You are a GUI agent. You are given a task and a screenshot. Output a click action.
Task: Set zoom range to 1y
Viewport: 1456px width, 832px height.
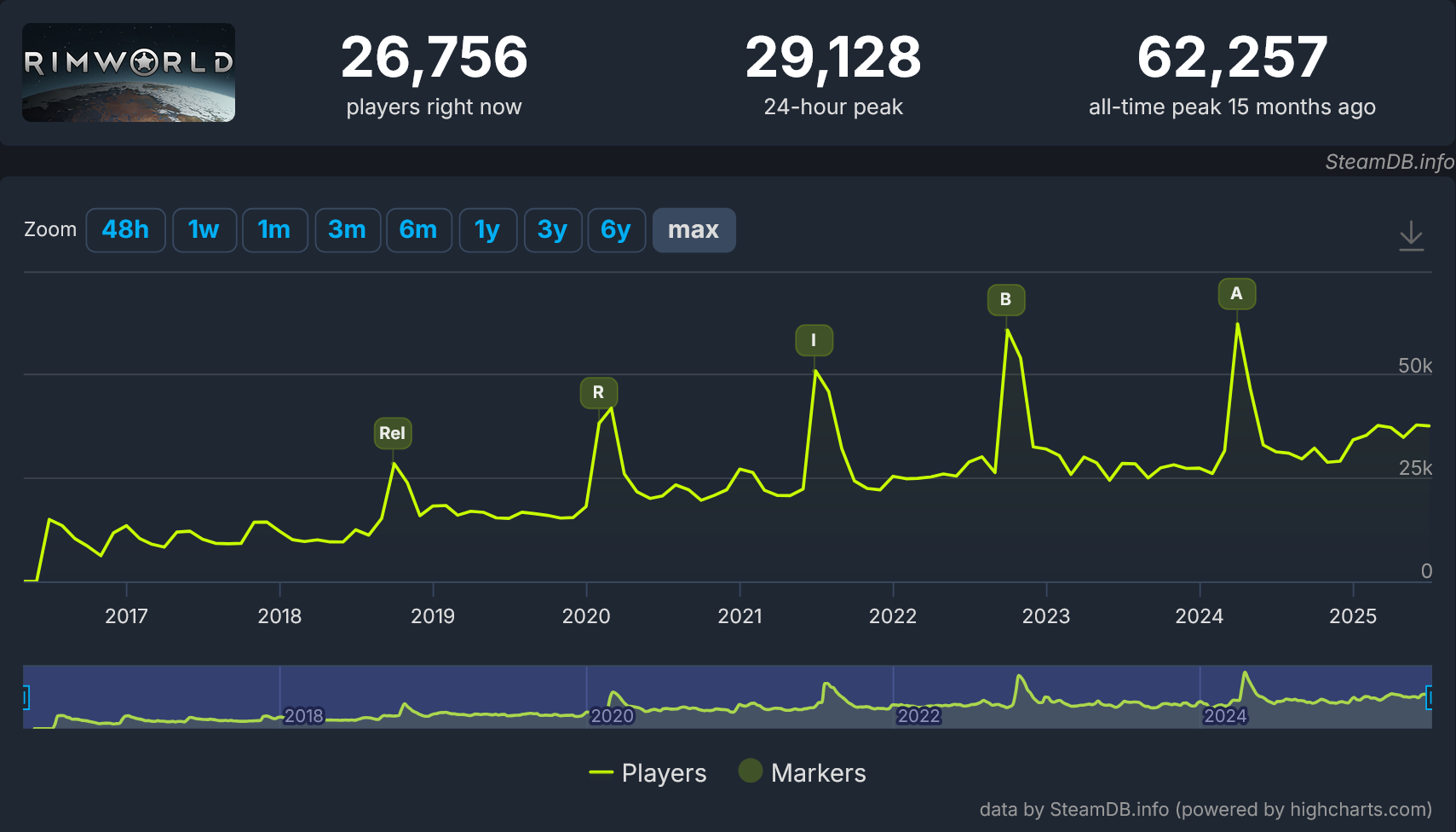tap(487, 230)
